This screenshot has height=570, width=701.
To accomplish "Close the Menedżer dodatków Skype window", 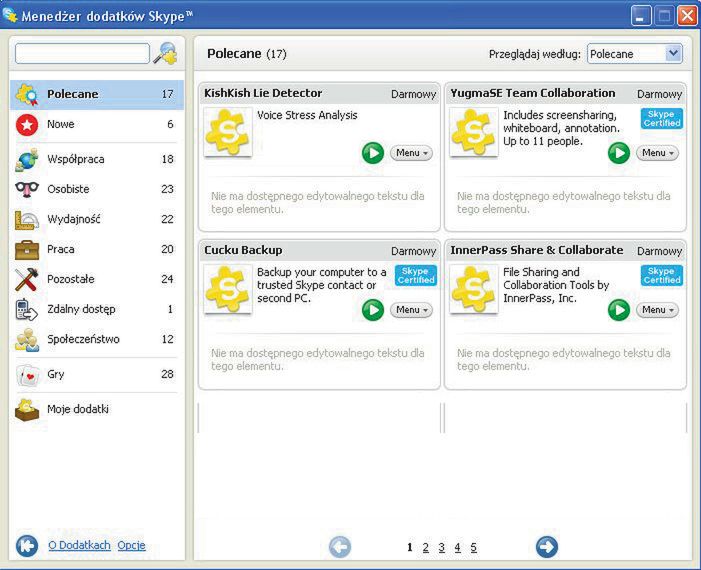I will coord(688,16).
